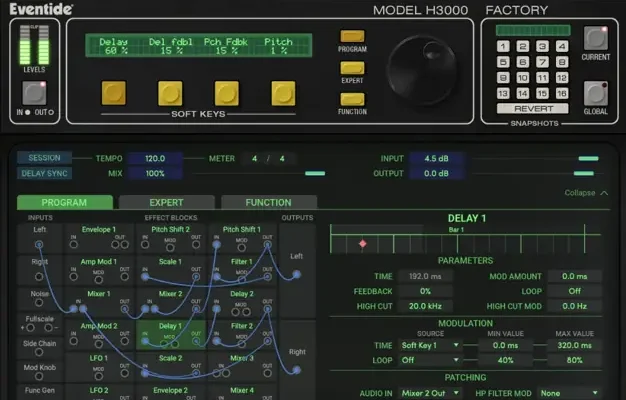Viewport: 626px width, 400px height.
Task: Open the AUDIO IN patching dropdown
Action: pos(430,394)
